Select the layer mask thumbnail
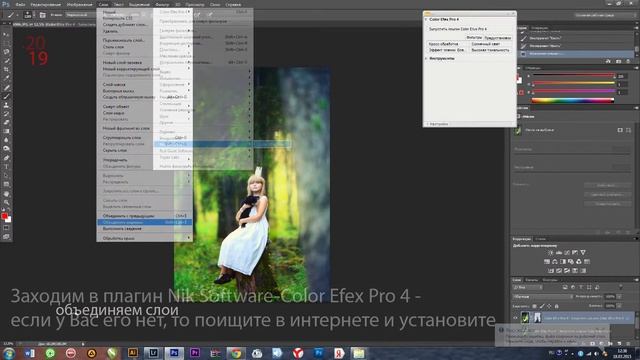This screenshot has width=640, height=360. click(538, 318)
